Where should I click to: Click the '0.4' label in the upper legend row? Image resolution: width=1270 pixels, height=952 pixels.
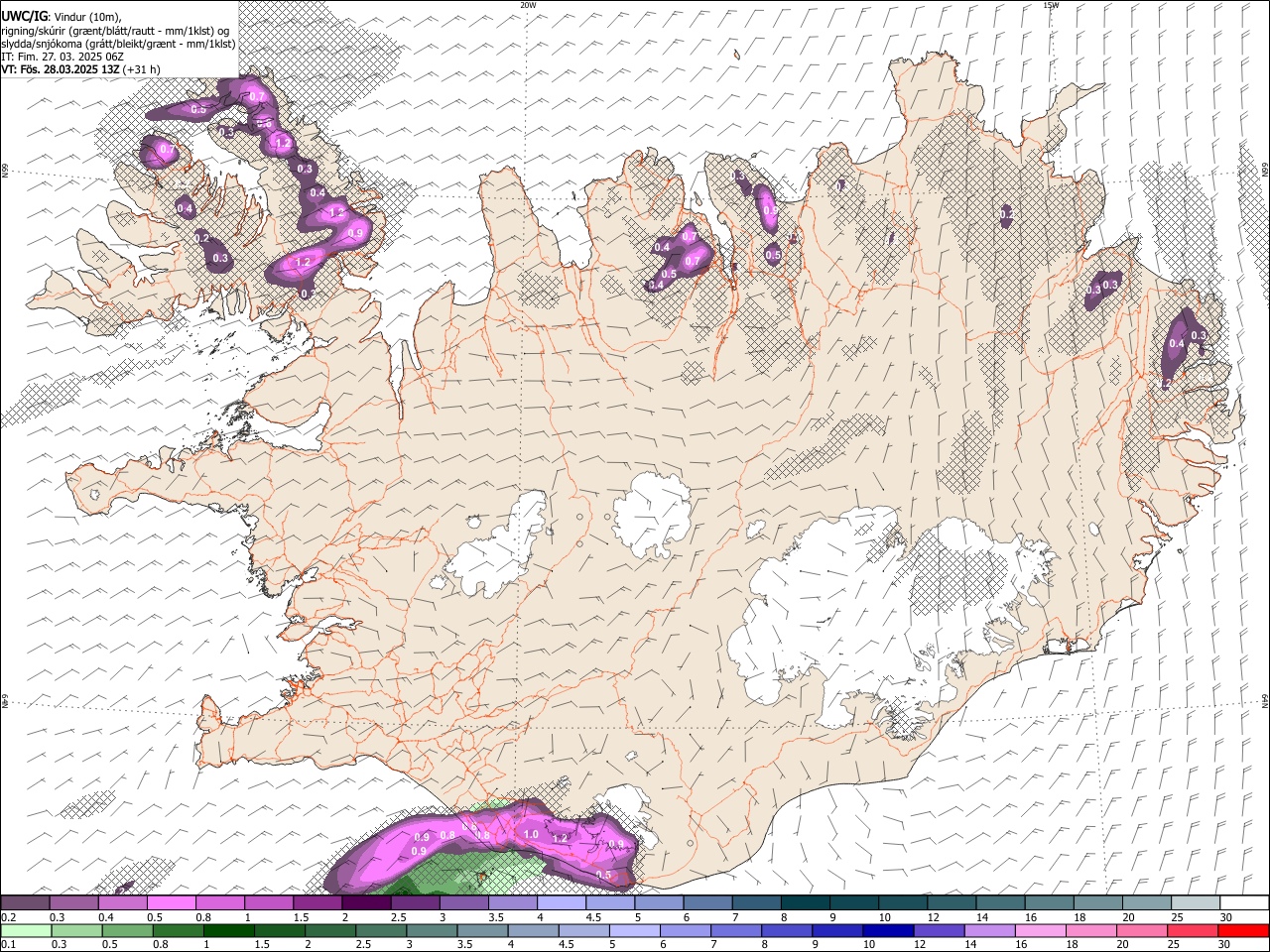pyautogui.click(x=106, y=917)
